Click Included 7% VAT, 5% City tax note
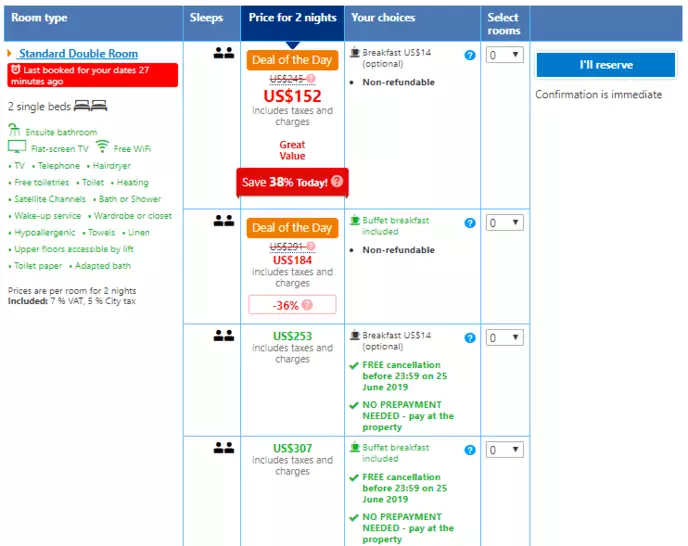 [72, 301]
